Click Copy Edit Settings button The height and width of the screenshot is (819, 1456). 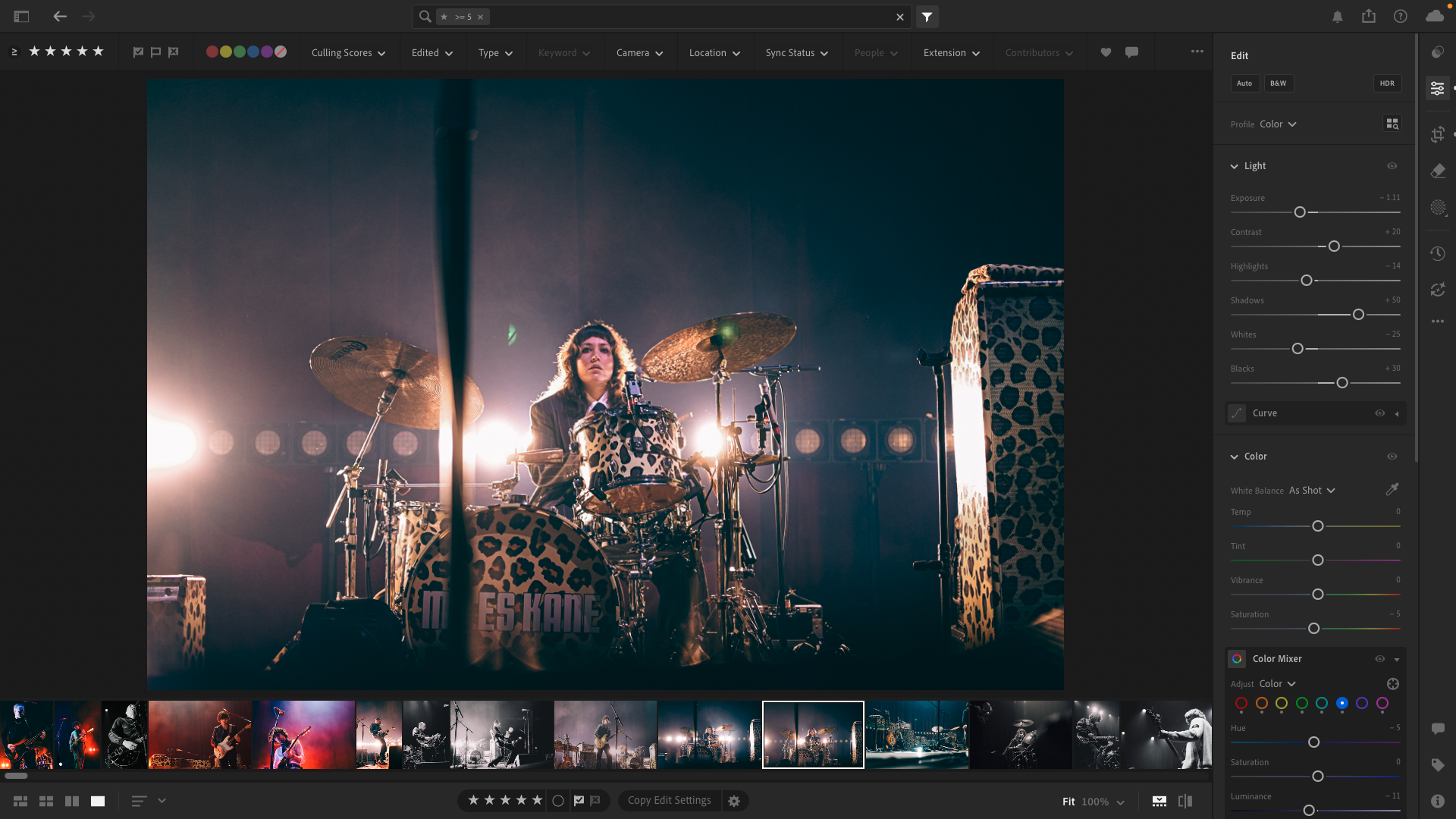click(669, 801)
